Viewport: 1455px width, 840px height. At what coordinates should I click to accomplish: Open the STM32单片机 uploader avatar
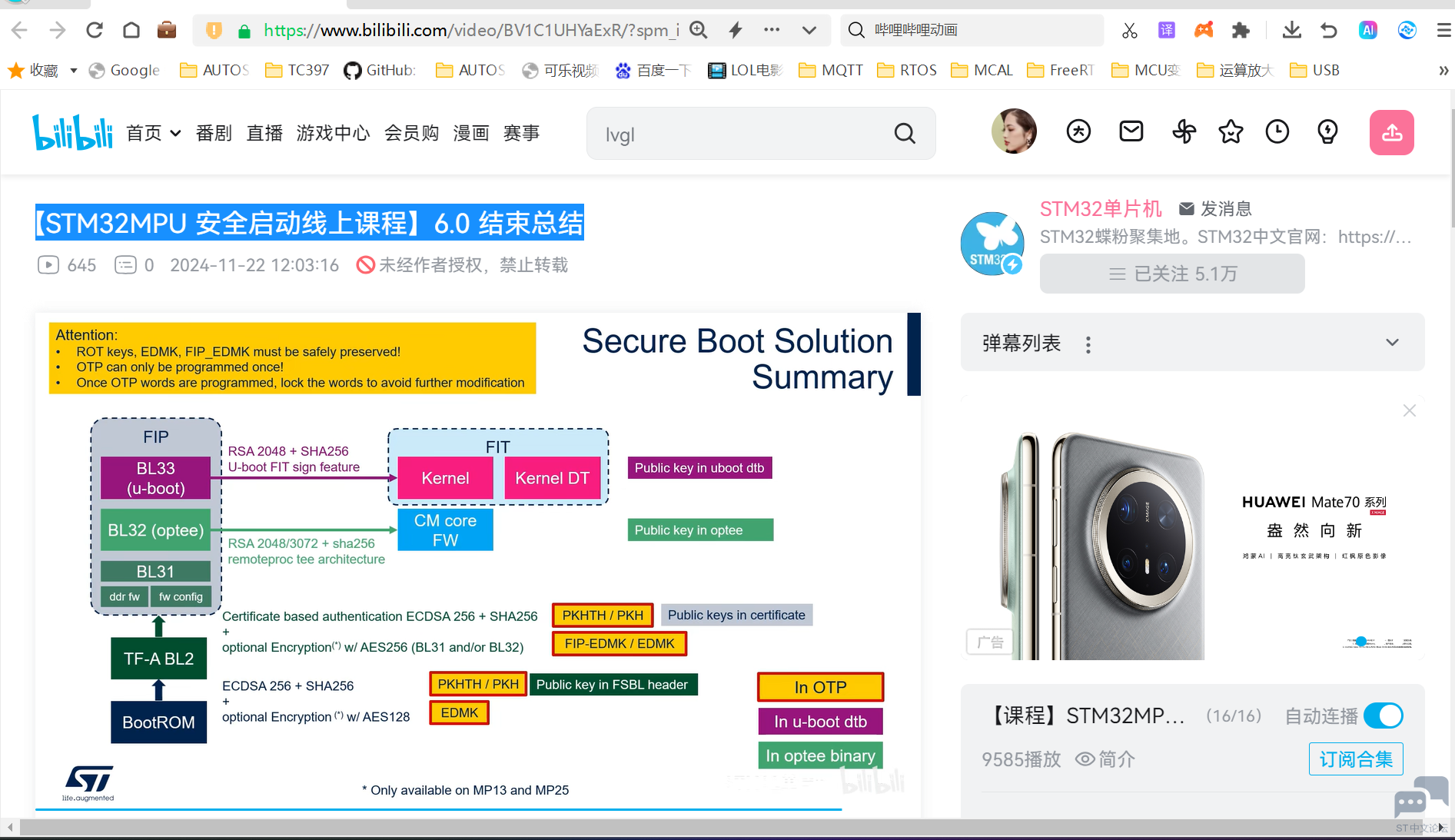tap(992, 244)
